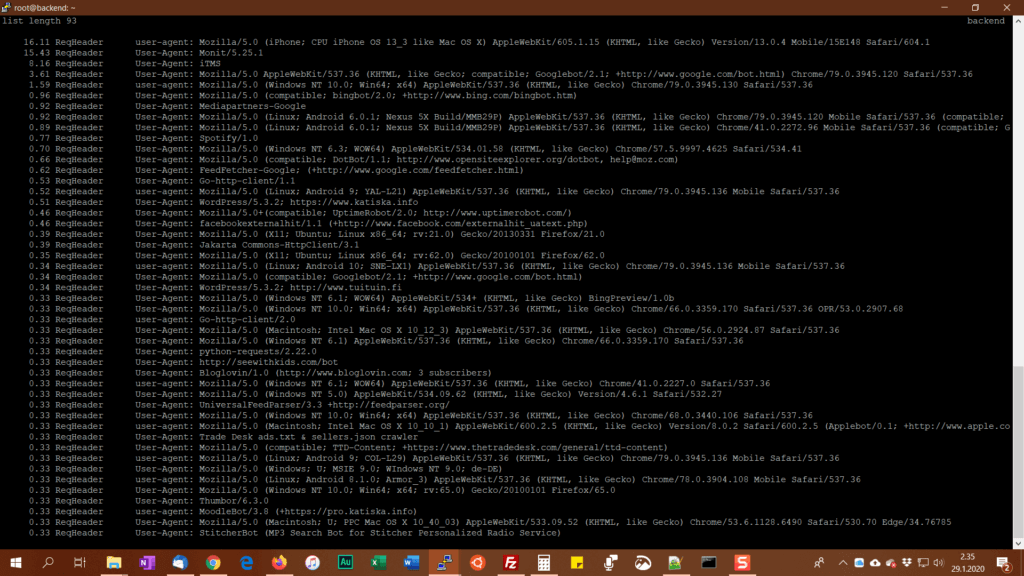Click the Adobe Audition taskbar icon

345,563
